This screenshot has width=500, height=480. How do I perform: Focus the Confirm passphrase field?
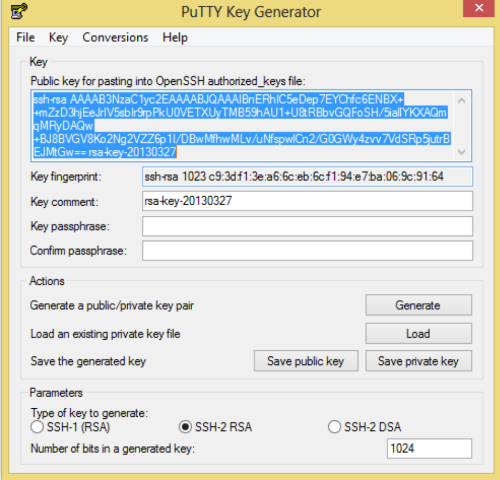tap(307, 251)
